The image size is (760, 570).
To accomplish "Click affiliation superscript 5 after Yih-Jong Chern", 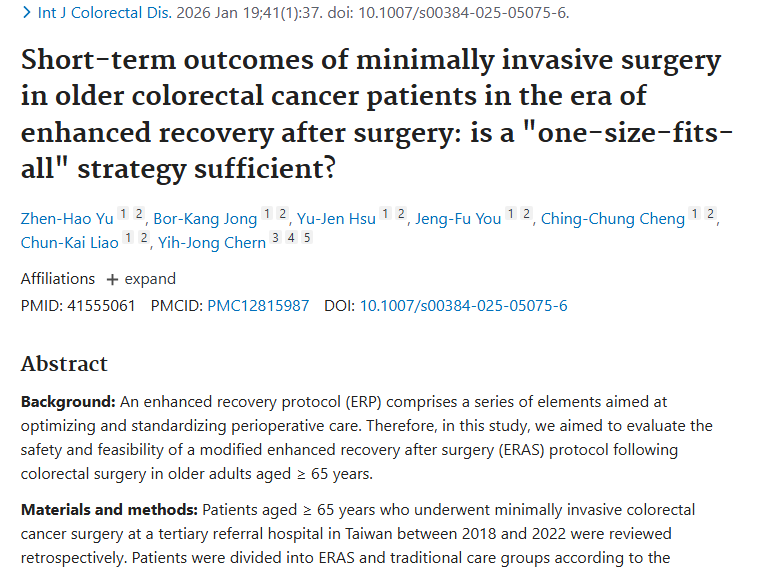I will pyautogui.click(x=307, y=238).
